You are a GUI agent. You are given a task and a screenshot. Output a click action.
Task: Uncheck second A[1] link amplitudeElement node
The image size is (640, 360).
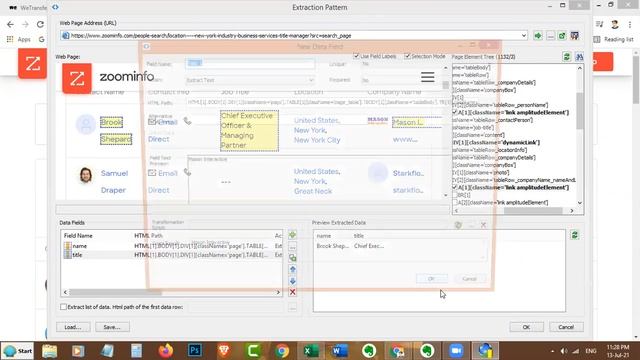pyautogui.click(x=455, y=187)
